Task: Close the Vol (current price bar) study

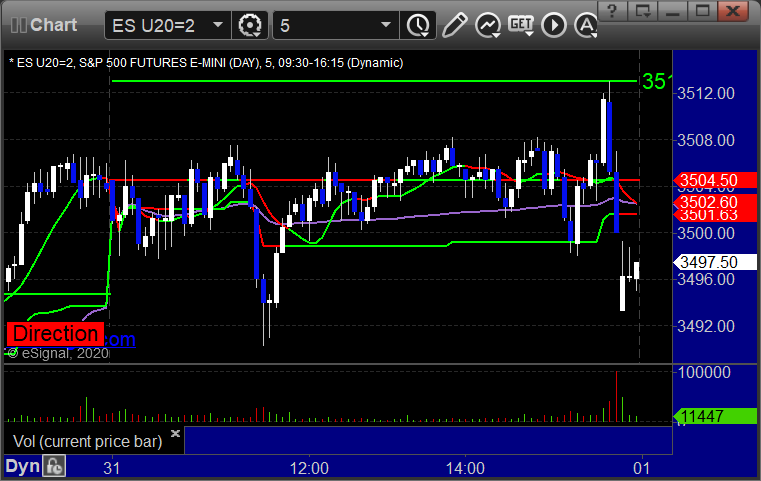Action: (x=176, y=433)
